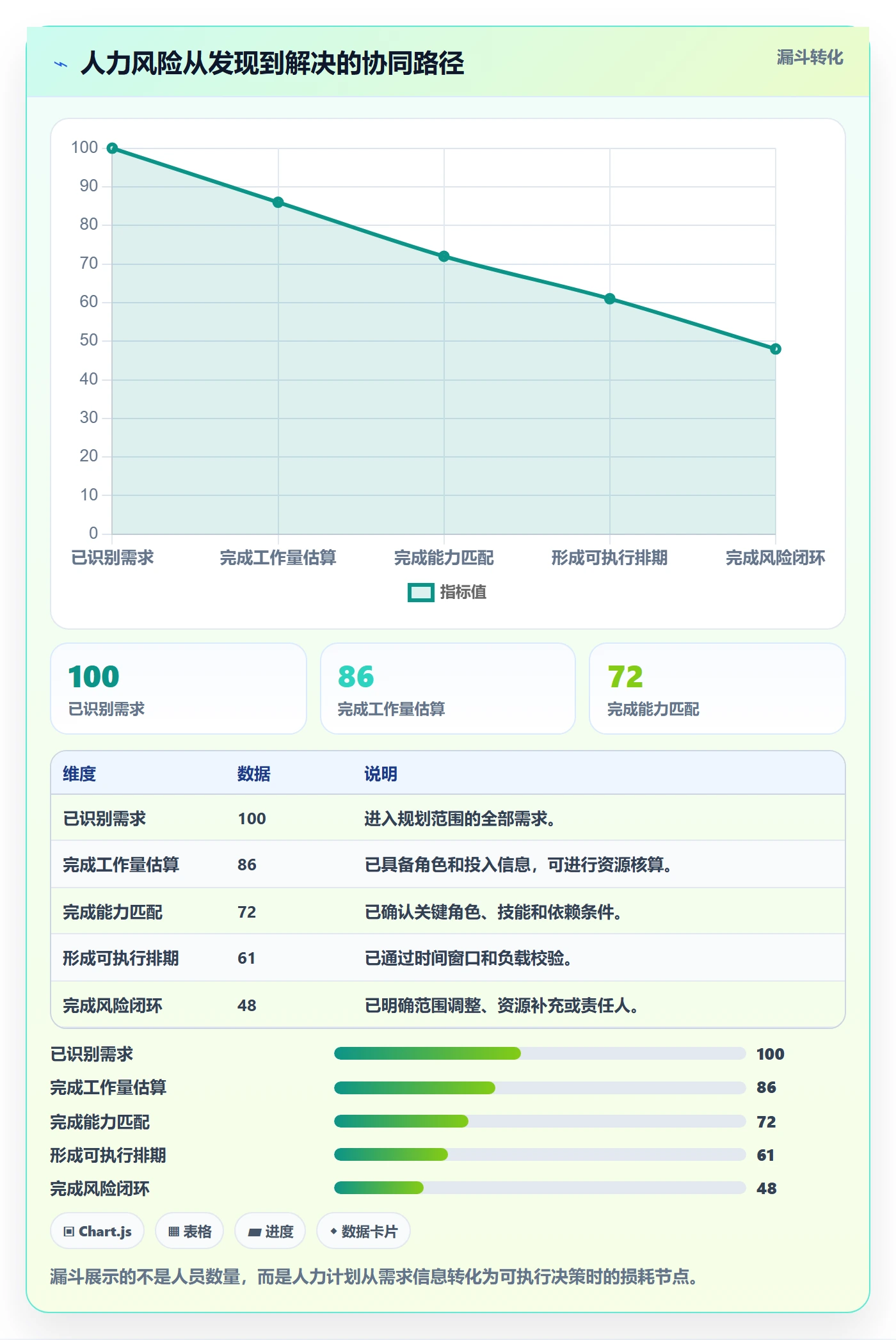Open the Chart.js chip
The width and height of the screenshot is (896, 1340).
click(x=97, y=1231)
